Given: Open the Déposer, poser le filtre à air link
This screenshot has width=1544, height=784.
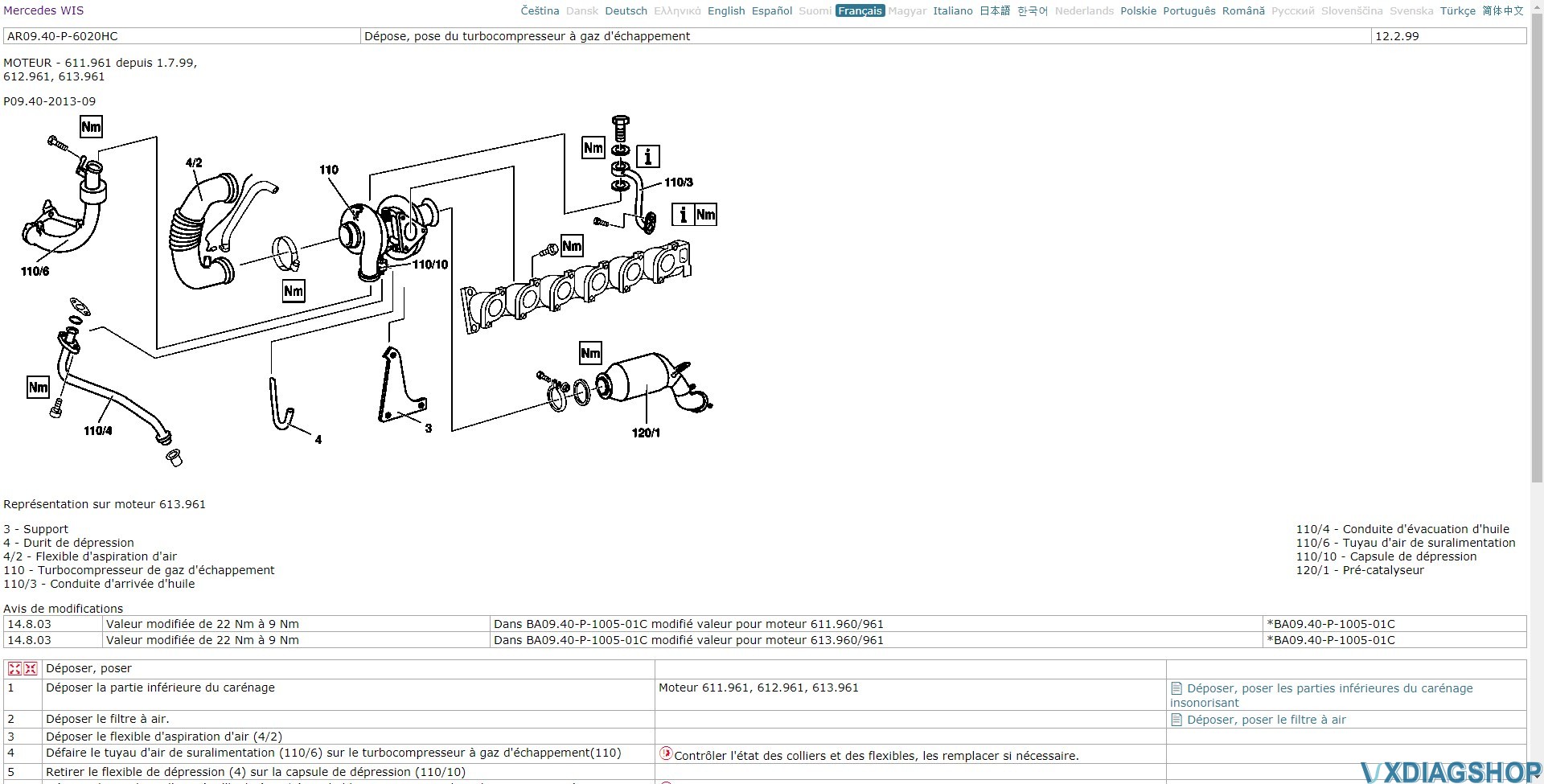Looking at the screenshot, I should (x=1267, y=720).
